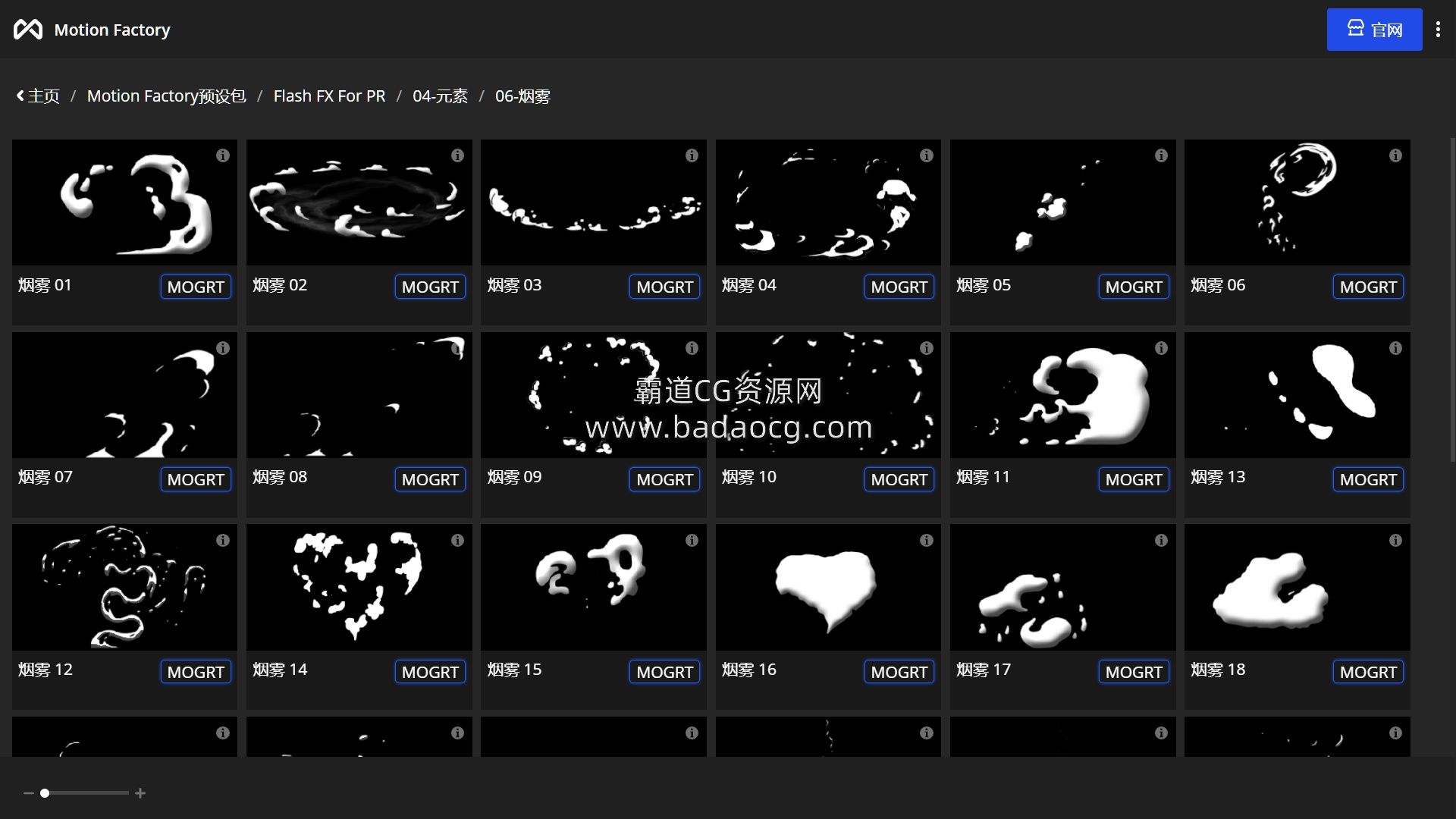Click MOGRT badge on 烟雾 08
1456x819 pixels.
(430, 479)
